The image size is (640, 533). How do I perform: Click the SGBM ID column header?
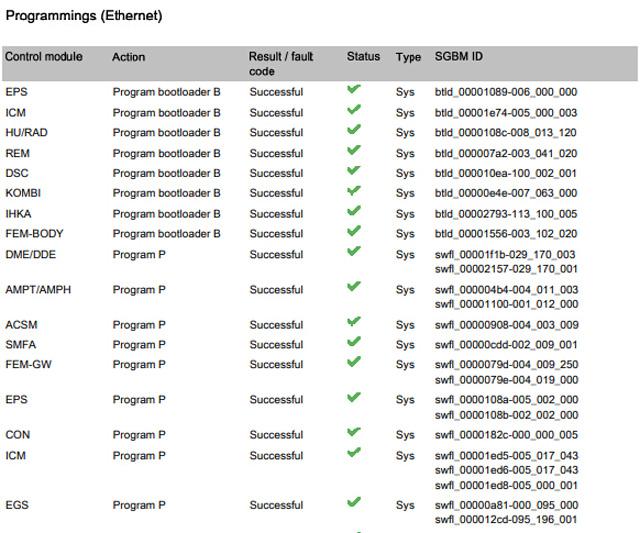(x=459, y=57)
